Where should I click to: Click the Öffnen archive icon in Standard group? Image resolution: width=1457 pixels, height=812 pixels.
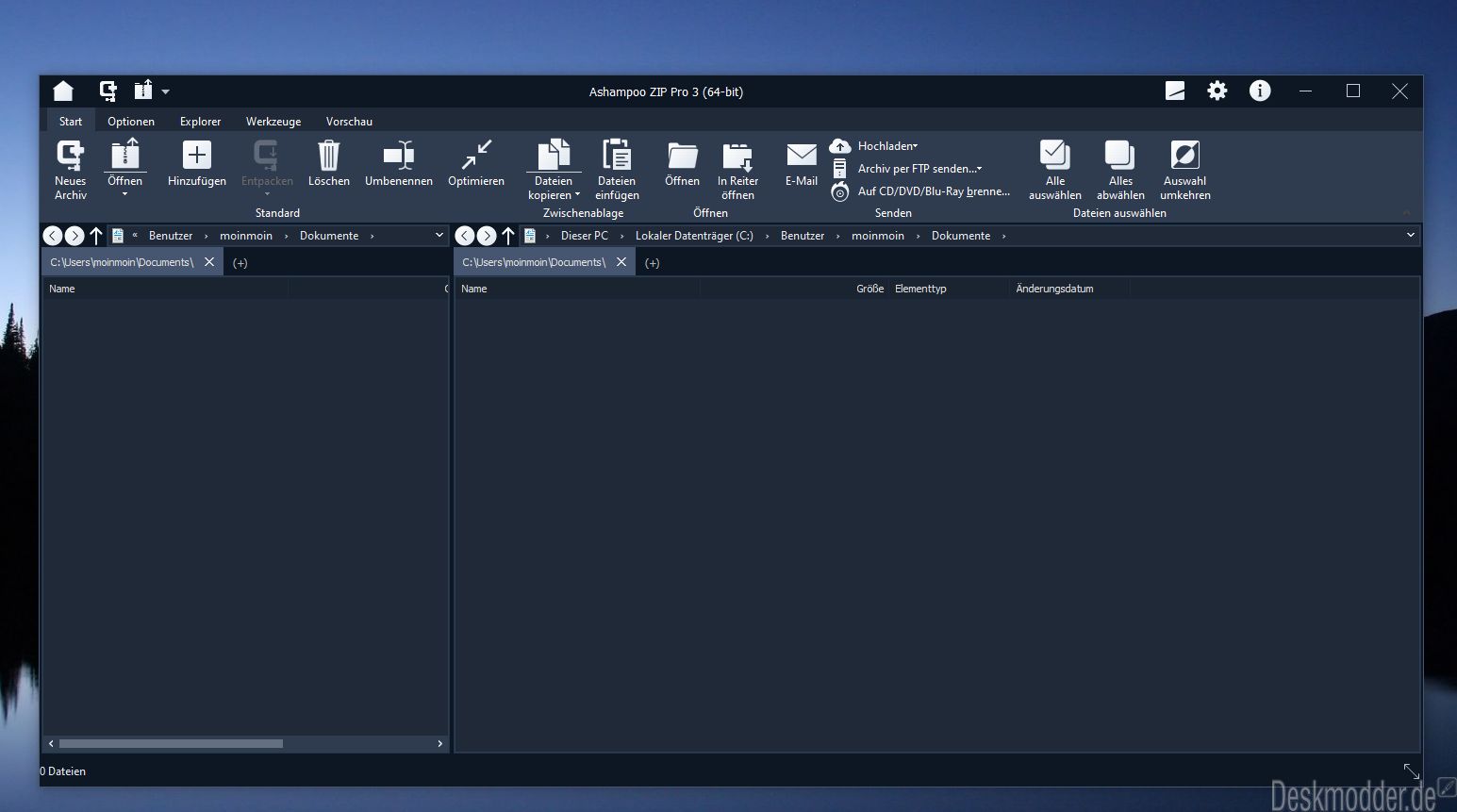point(125,156)
